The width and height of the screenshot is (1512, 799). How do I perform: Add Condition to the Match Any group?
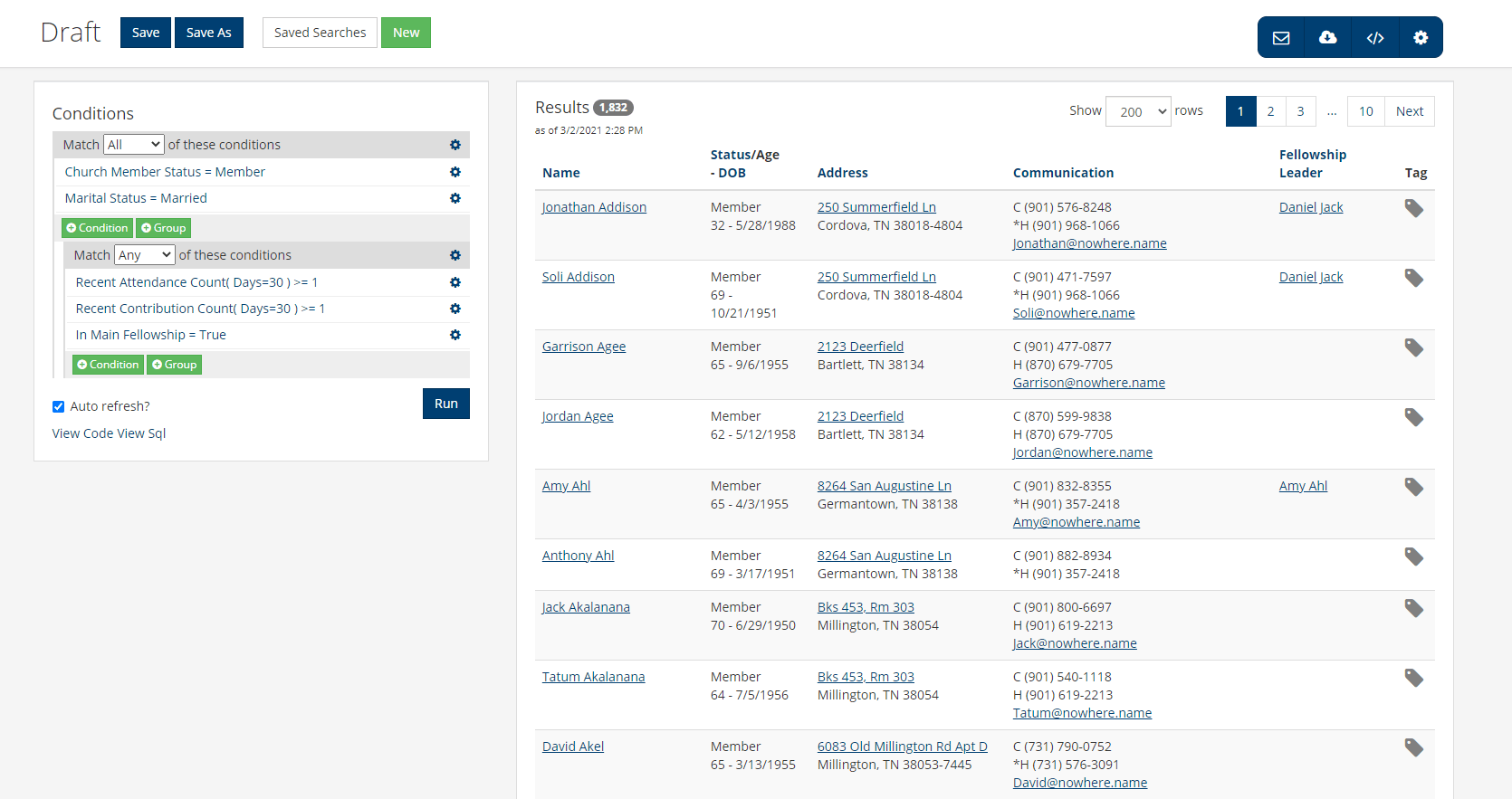click(x=108, y=365)
